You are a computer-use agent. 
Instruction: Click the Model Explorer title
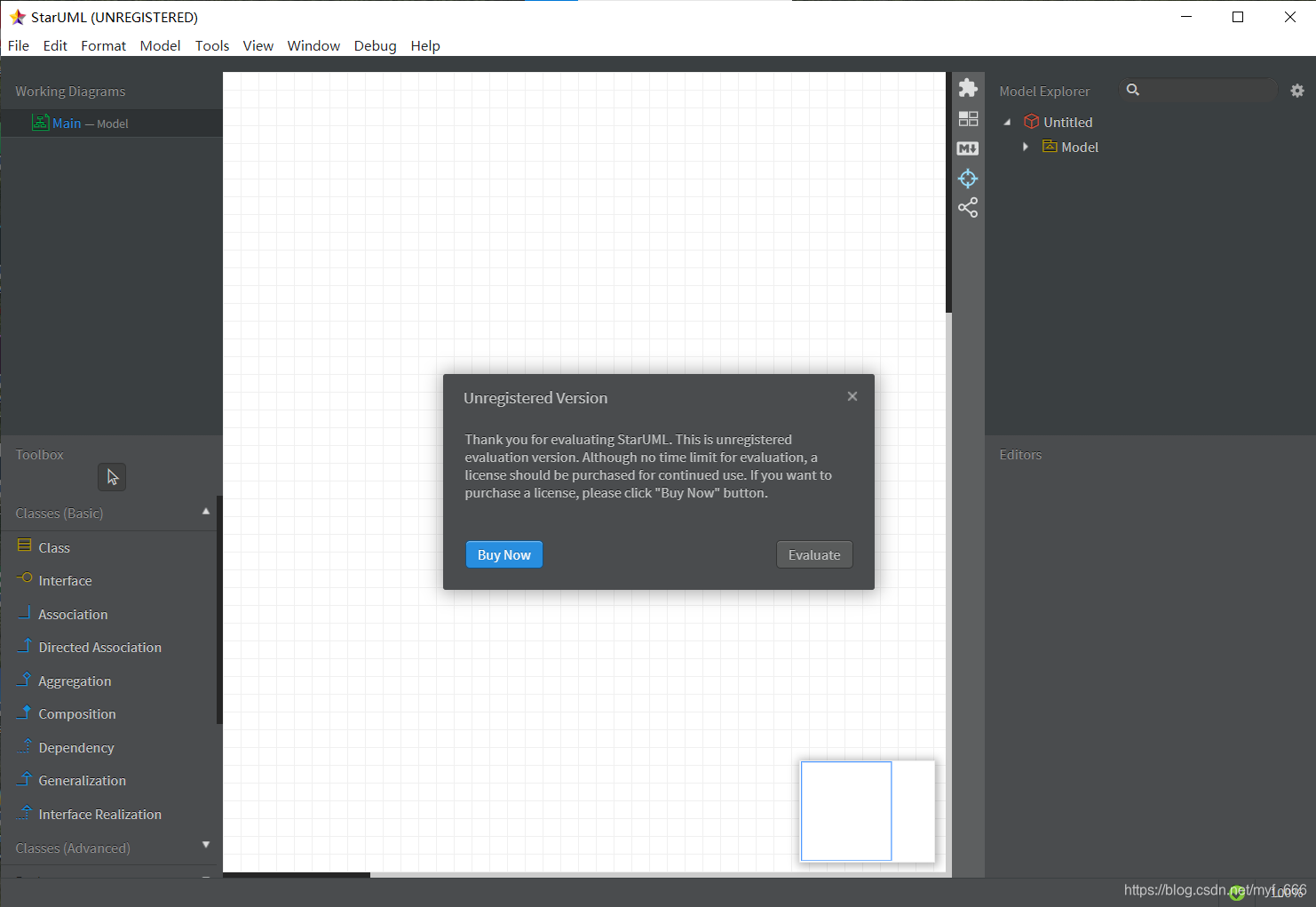pos(1044,91)
